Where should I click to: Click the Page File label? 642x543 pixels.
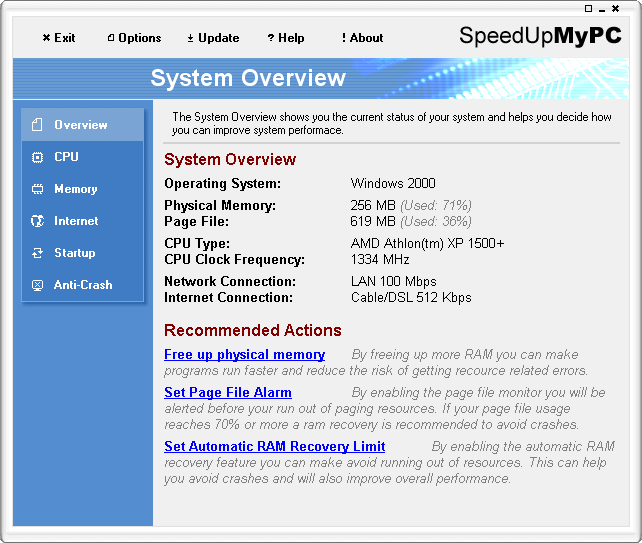[197, 222]
